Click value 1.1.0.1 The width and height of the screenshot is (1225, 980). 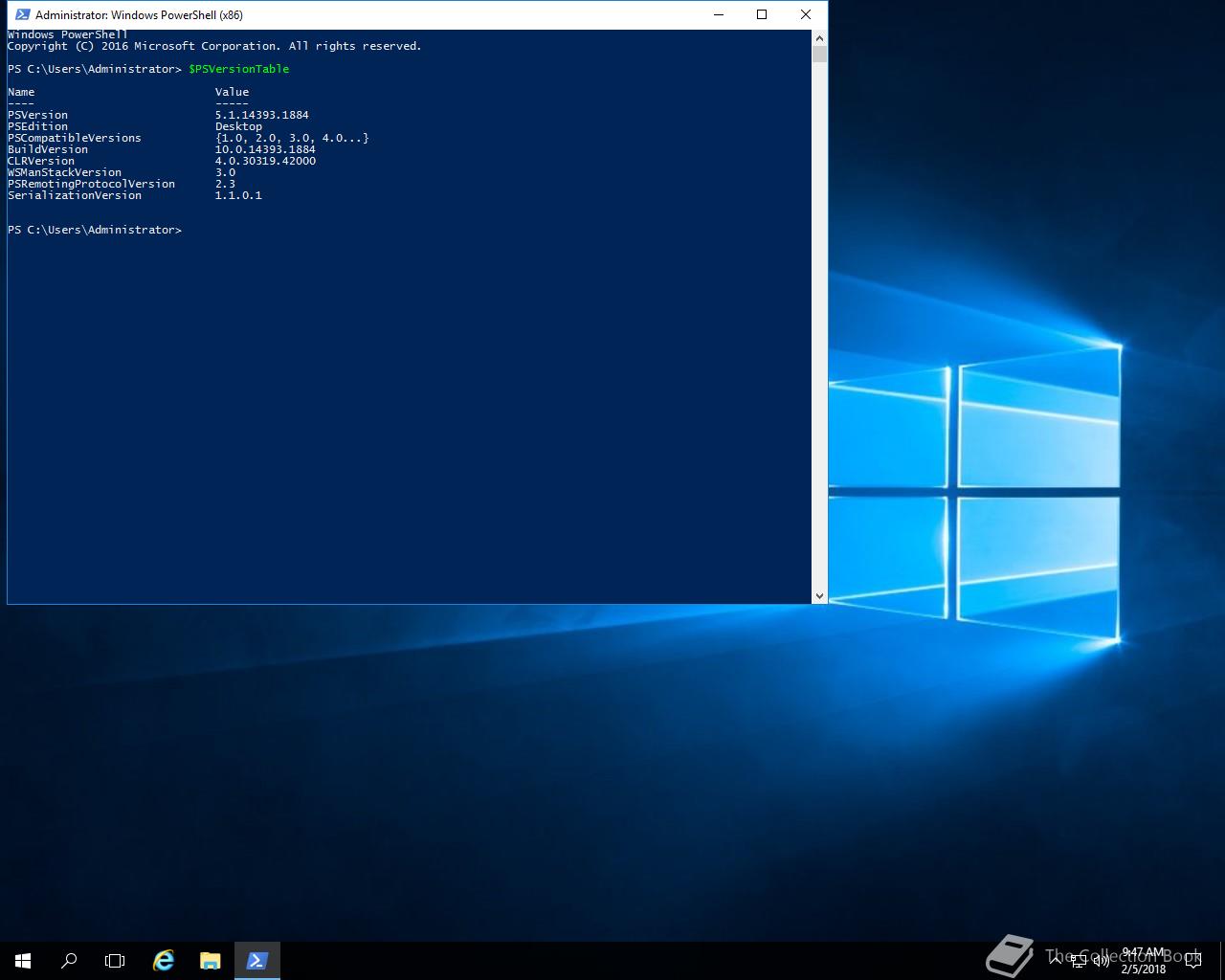click(x=238, y=195)
